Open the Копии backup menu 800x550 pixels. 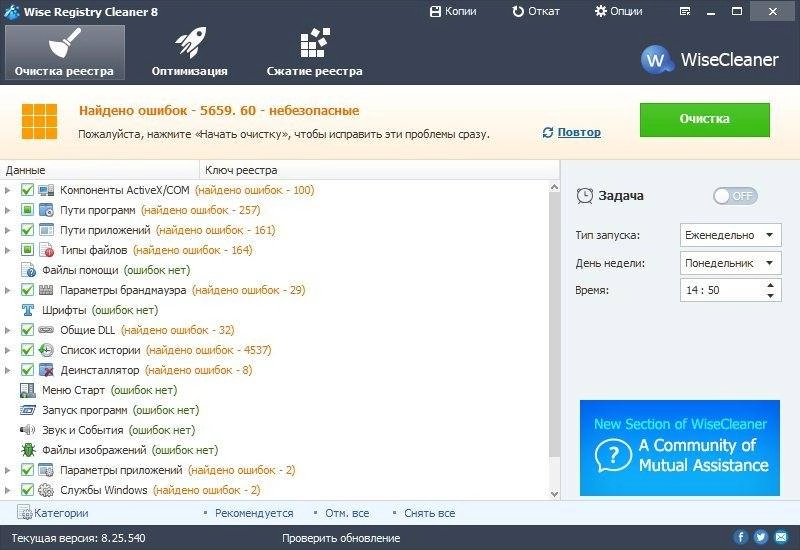[x=453, y=11]
